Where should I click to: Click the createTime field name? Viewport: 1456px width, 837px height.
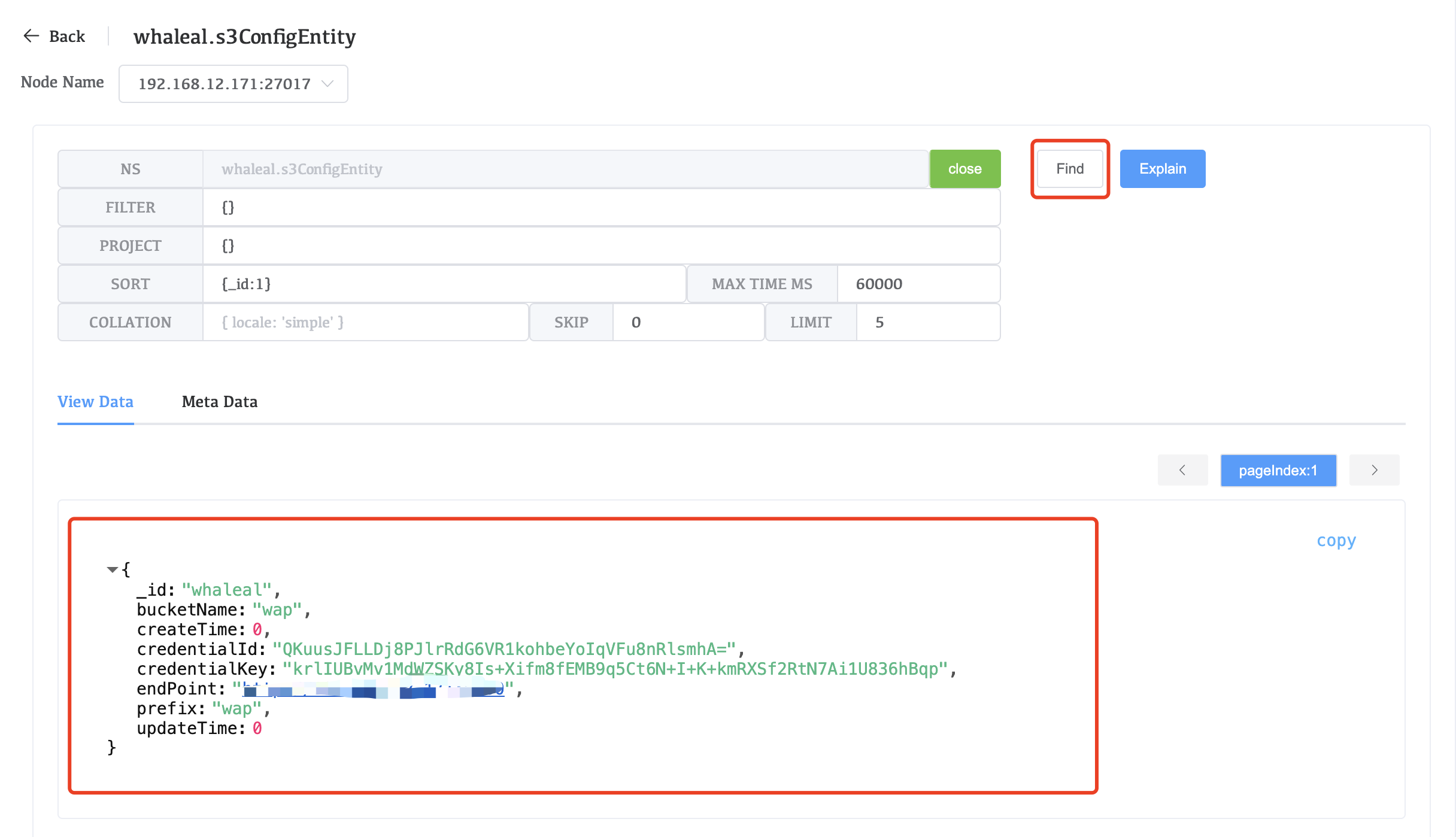coord(191,630)
